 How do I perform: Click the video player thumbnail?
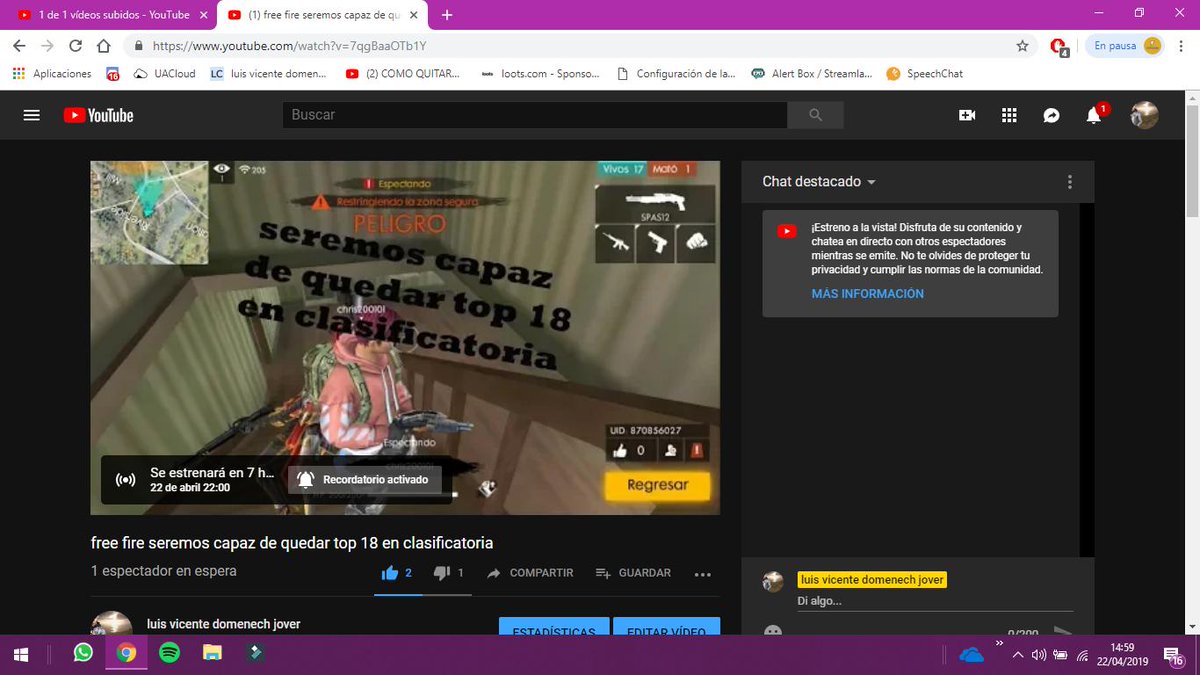(405, 338)
